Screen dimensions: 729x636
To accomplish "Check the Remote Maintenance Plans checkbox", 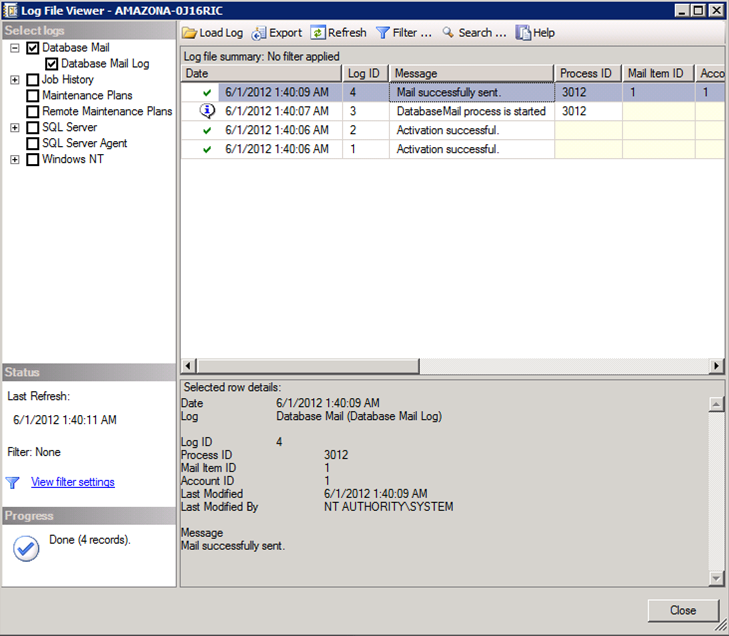I will (33, 112).
